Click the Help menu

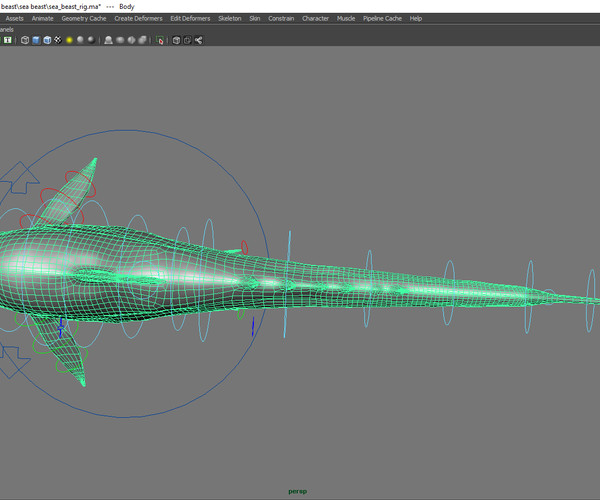[416, 18]
